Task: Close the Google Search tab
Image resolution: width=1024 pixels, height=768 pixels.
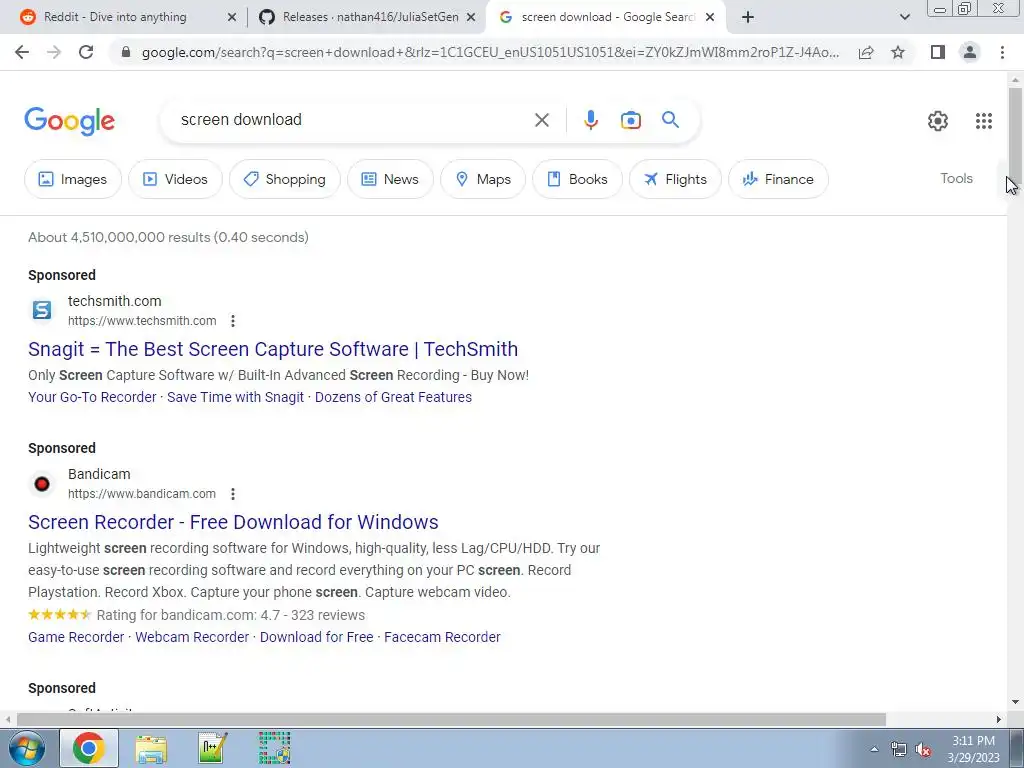Action: [x=710, y=18]
